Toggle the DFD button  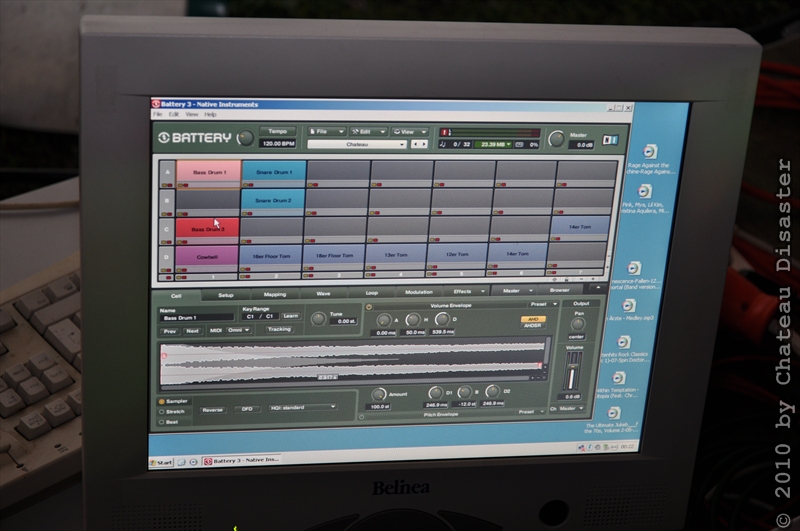coord(247,409)
